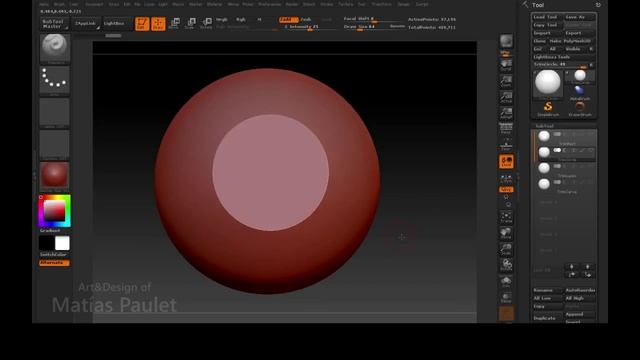640x360 pixels.
Task: Open the empty texture picker slot
Action: [x=55, y=144]
